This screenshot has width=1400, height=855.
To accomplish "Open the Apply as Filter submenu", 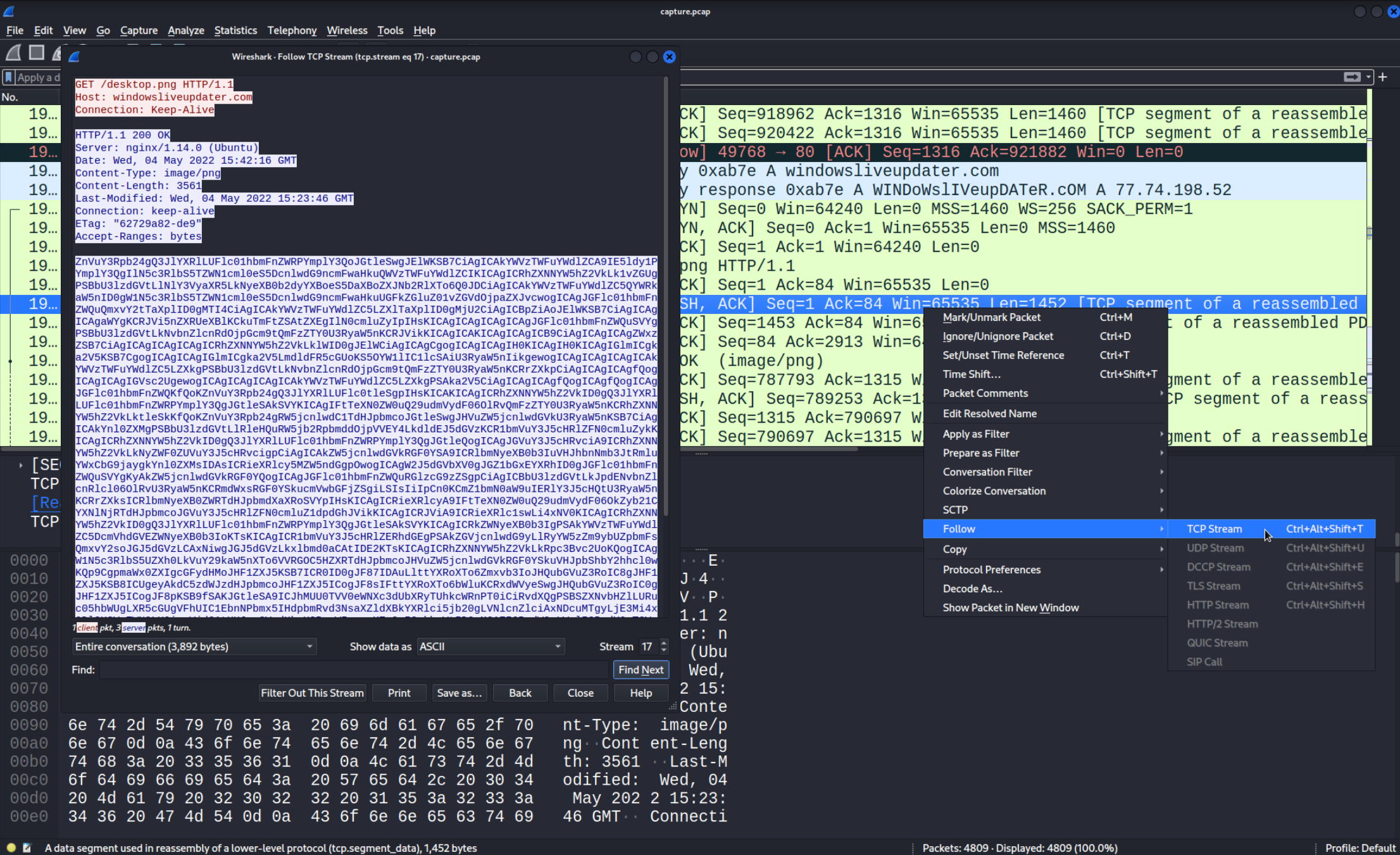I will point(1046,434).
